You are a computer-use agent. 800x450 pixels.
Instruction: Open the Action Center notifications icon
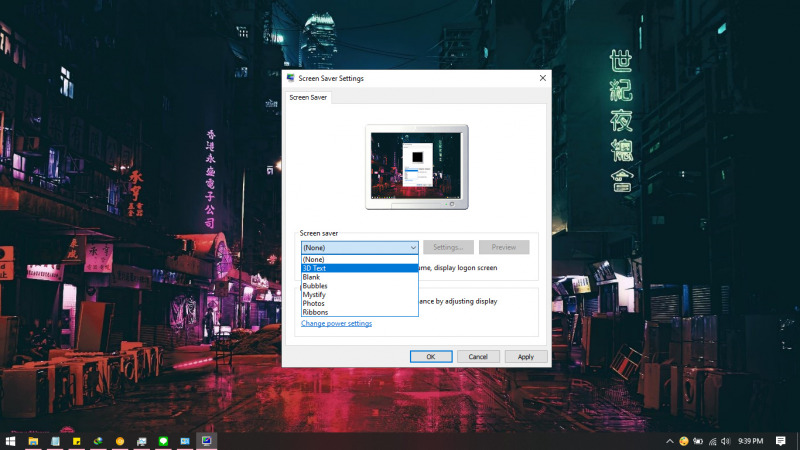pyautogui.click(x=781, y=441)
